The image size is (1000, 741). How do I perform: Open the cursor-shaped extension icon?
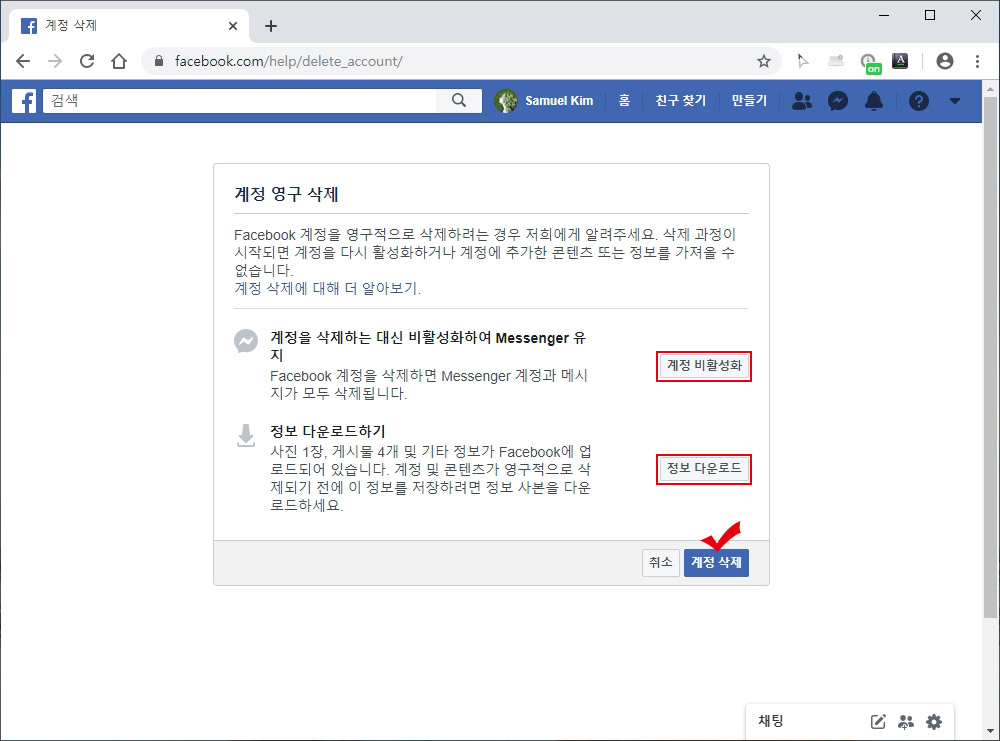[802, 61]
